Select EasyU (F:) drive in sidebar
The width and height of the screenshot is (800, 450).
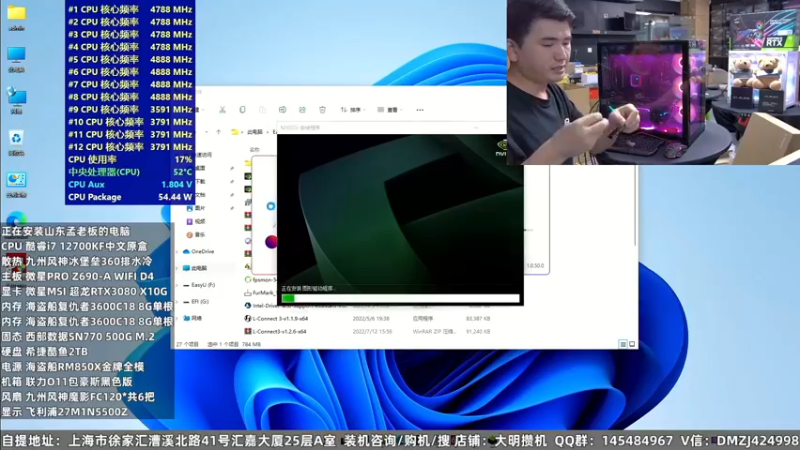tap(199, 285)
